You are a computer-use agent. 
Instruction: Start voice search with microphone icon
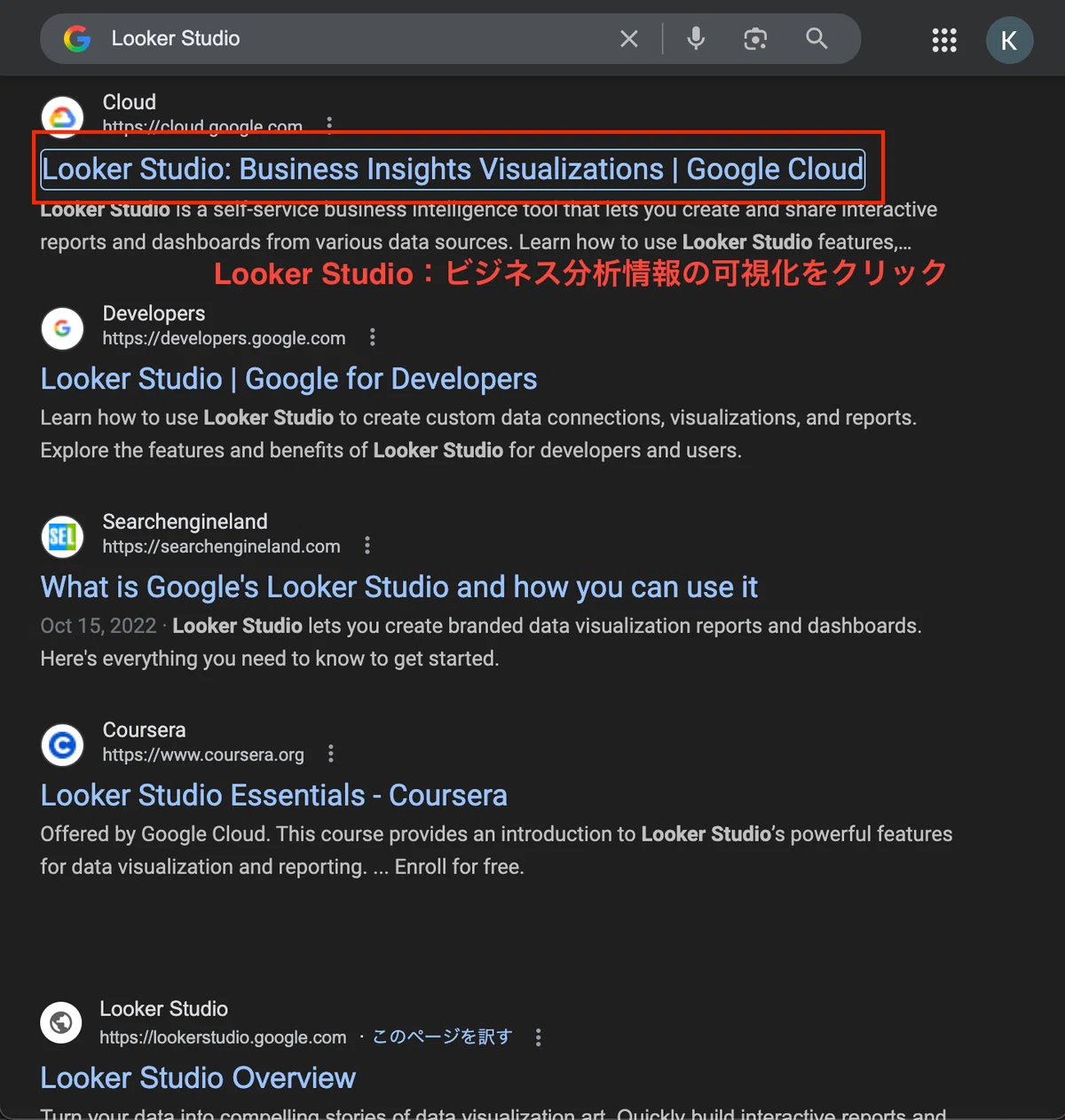click(x=697, y=38)
